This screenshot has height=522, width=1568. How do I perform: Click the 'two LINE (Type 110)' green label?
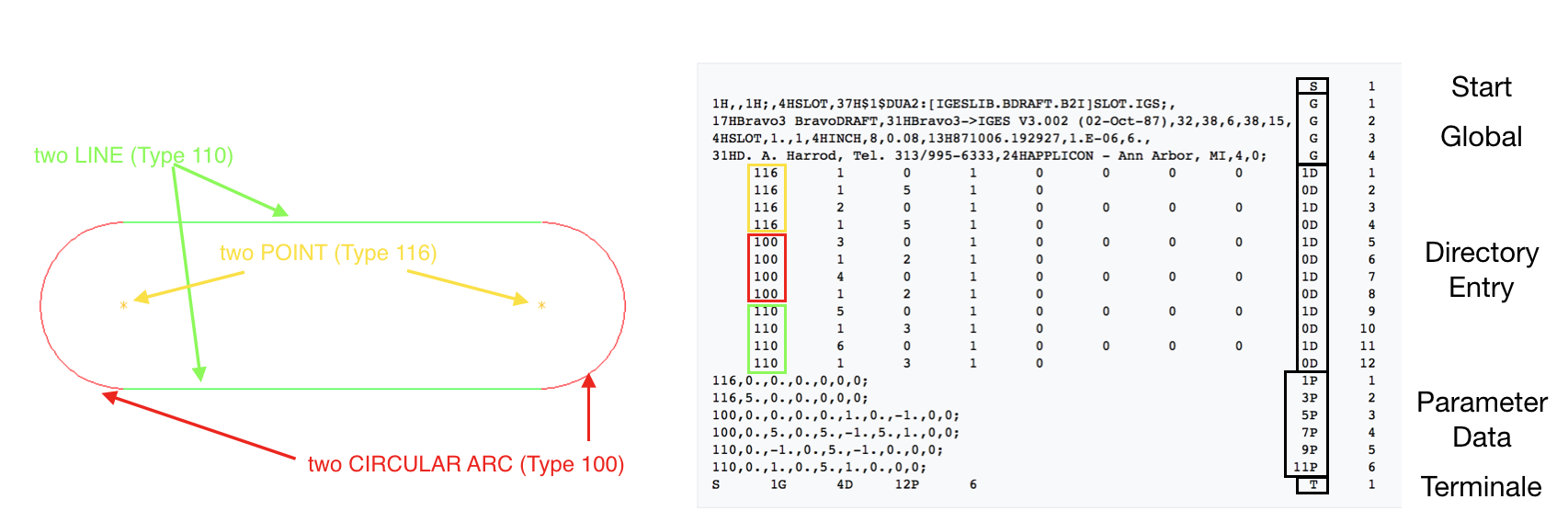[133, 155]
